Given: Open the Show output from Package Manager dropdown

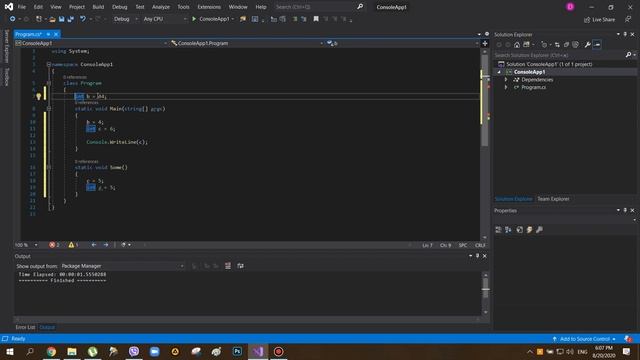Looking at the screenshot, I should point(123,266).
